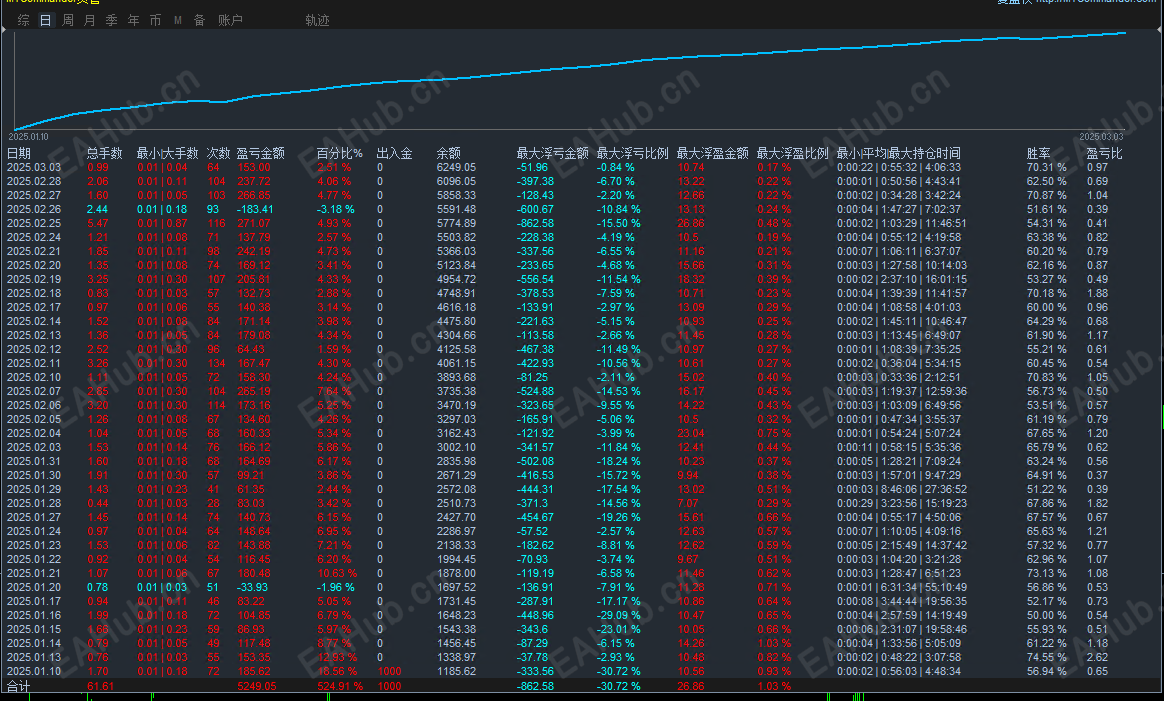Image resolution: width=1164 pixels, height=701 pixels.
Task: Click the 2025.01.10 date cell
Action: coord(34,671)
